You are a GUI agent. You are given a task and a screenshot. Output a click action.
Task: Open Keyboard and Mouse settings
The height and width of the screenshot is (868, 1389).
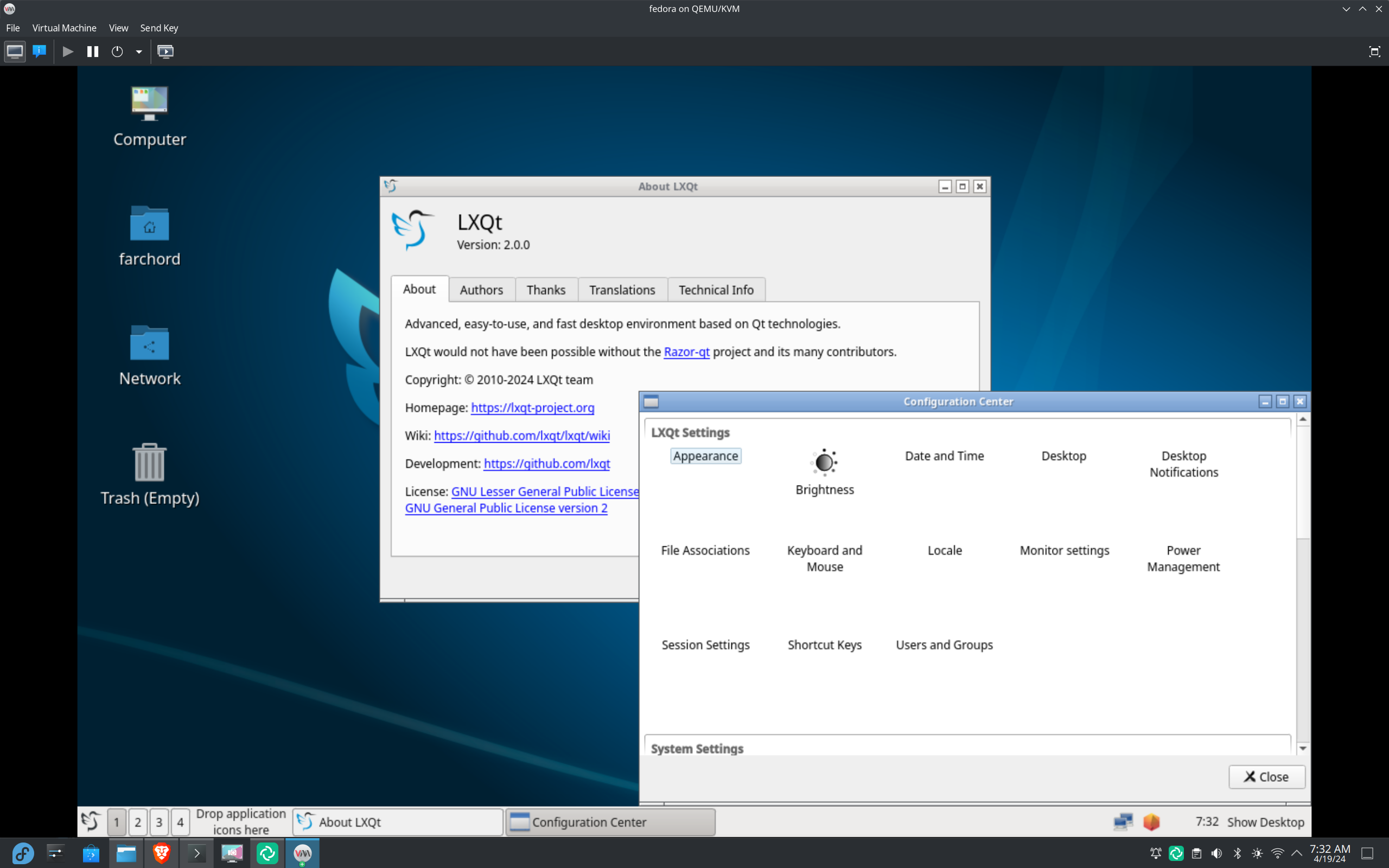(x=824, y=559)
